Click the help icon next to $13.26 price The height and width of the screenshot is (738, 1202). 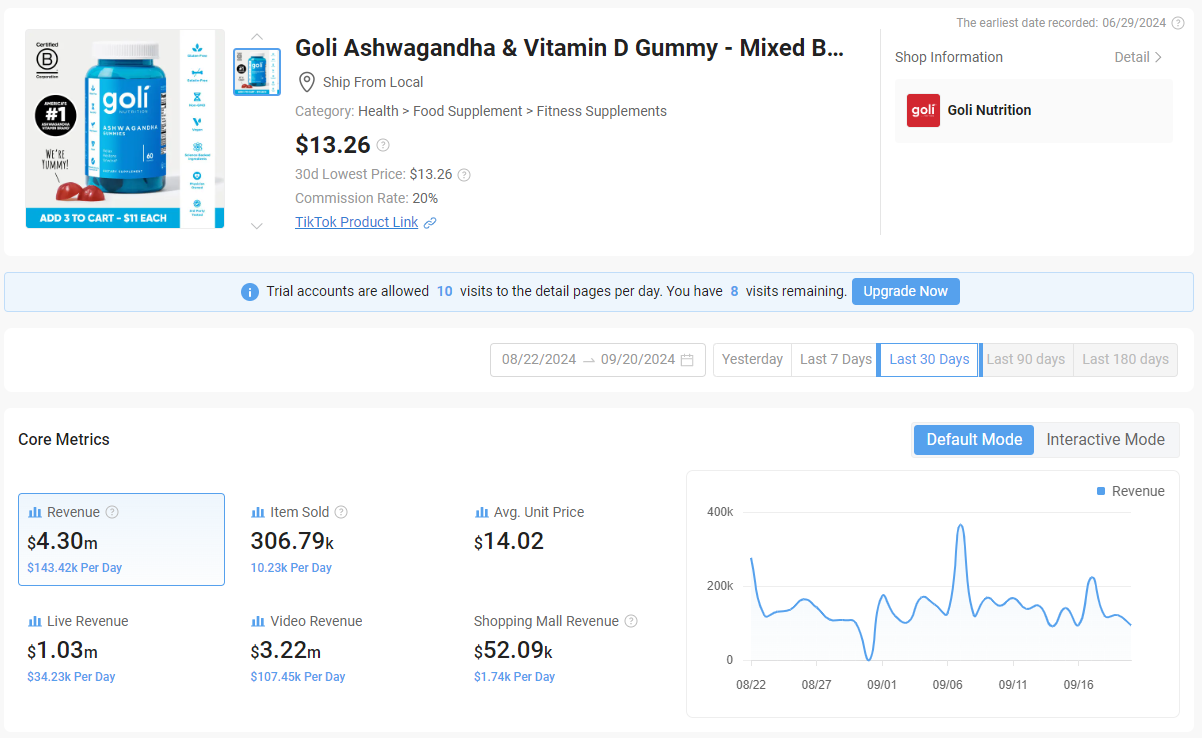[383, 145]
